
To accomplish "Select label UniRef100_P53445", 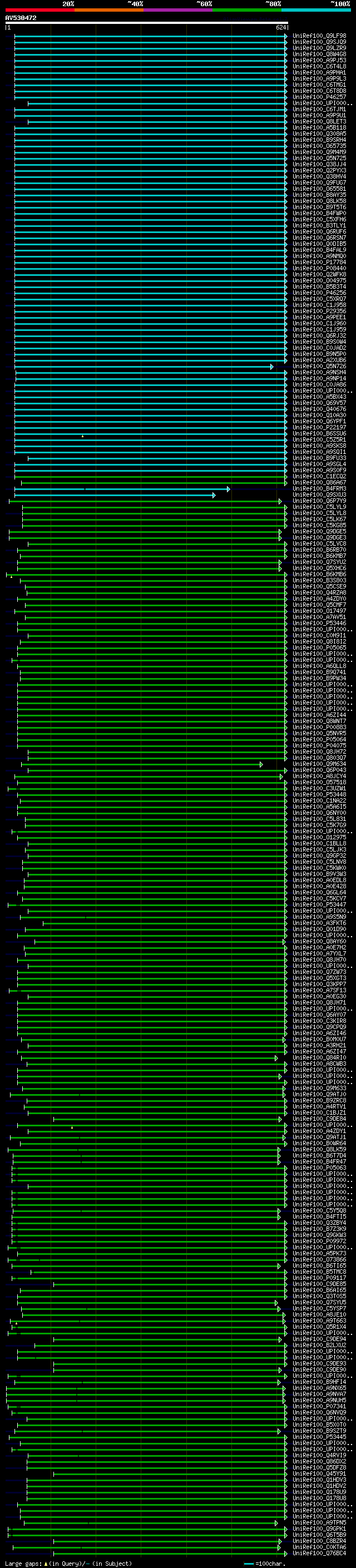I will tap(319, 1437).
